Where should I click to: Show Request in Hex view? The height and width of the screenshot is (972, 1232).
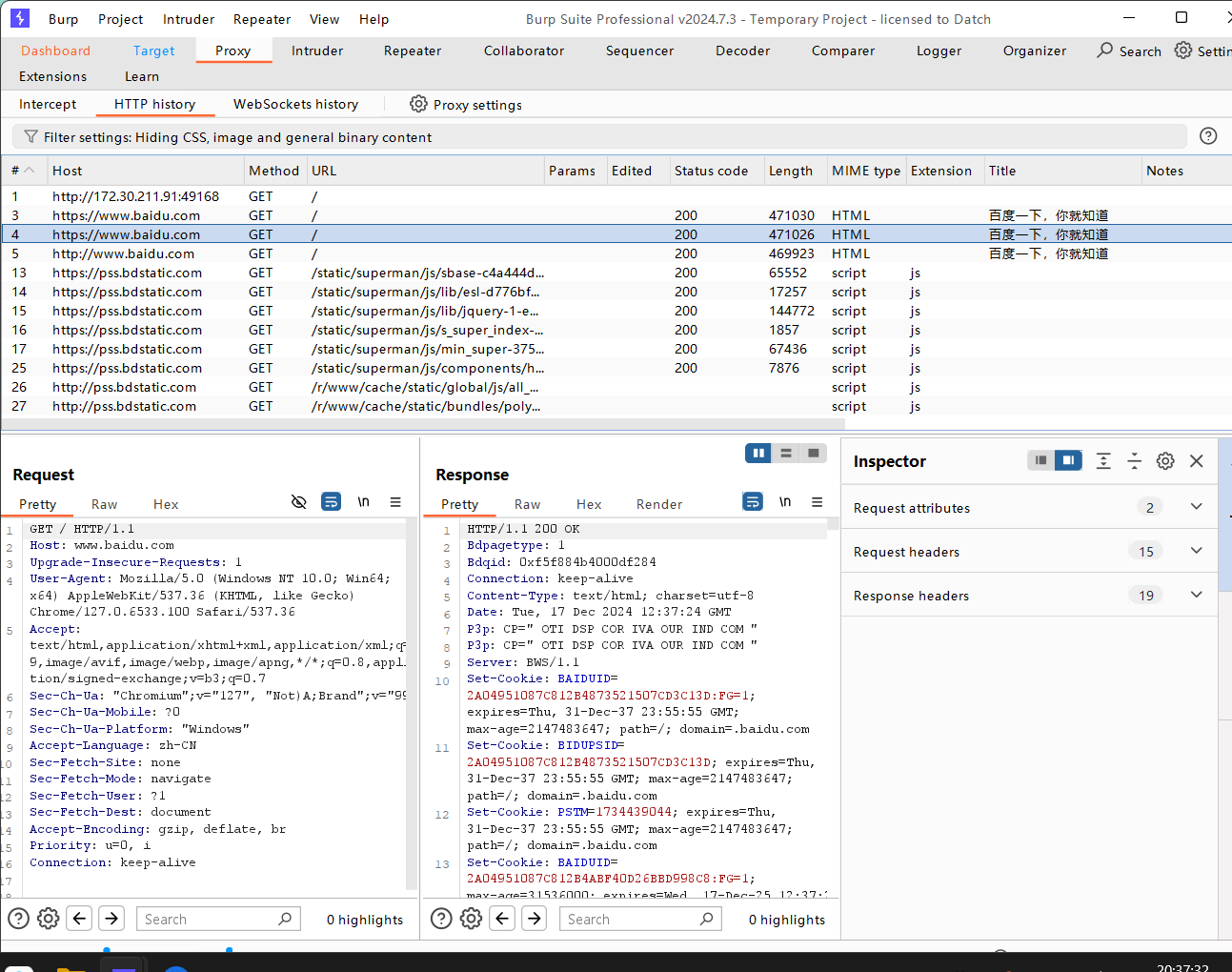point(166,504)
